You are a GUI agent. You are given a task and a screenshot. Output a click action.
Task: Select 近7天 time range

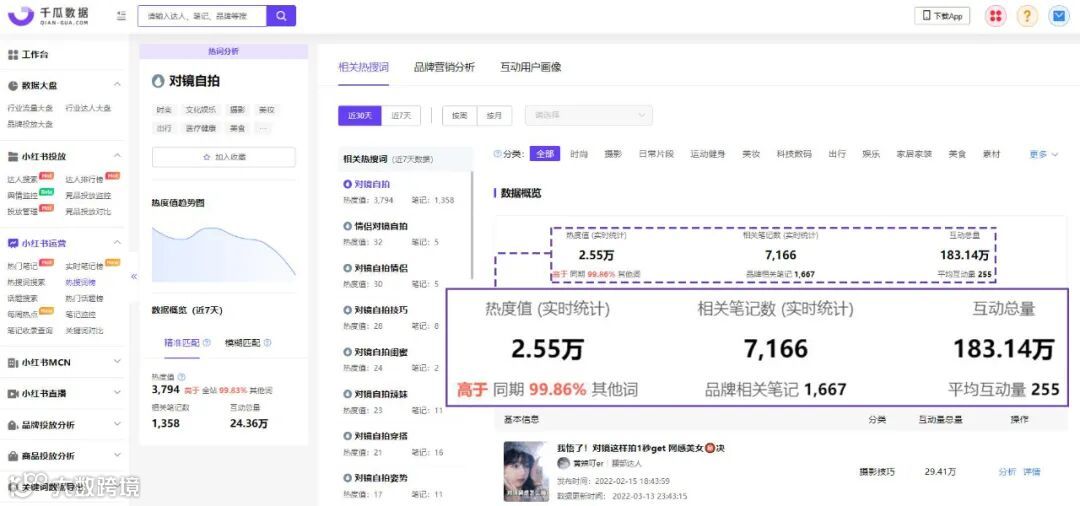click(401, 116)
